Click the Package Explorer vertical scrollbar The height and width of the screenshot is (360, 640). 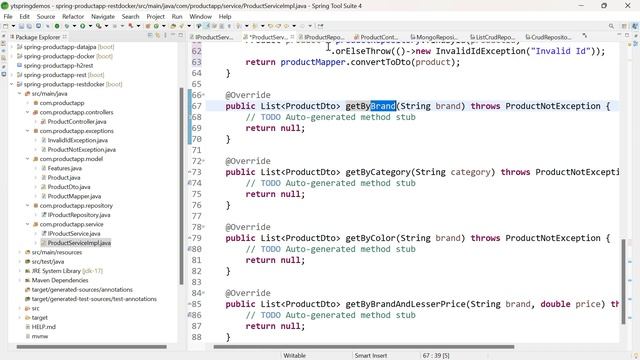click(x=181, y=186)
